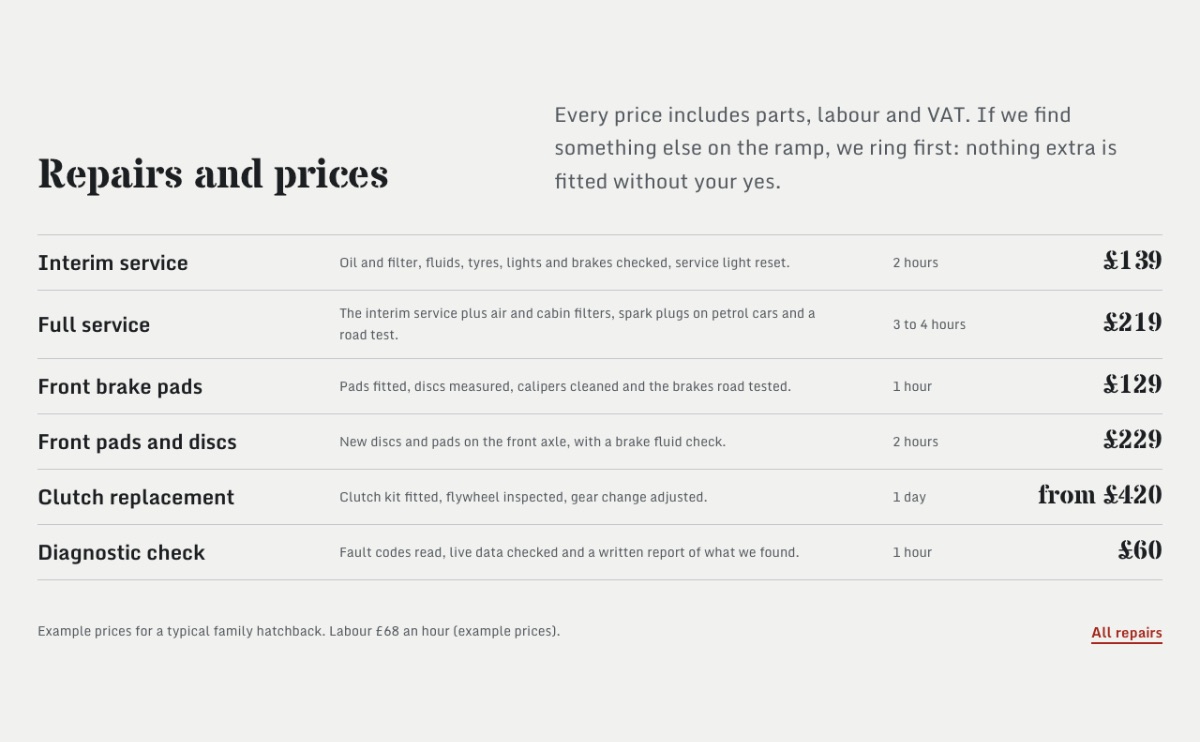
Task: Click the Full service heading
Action: point(94,325)
